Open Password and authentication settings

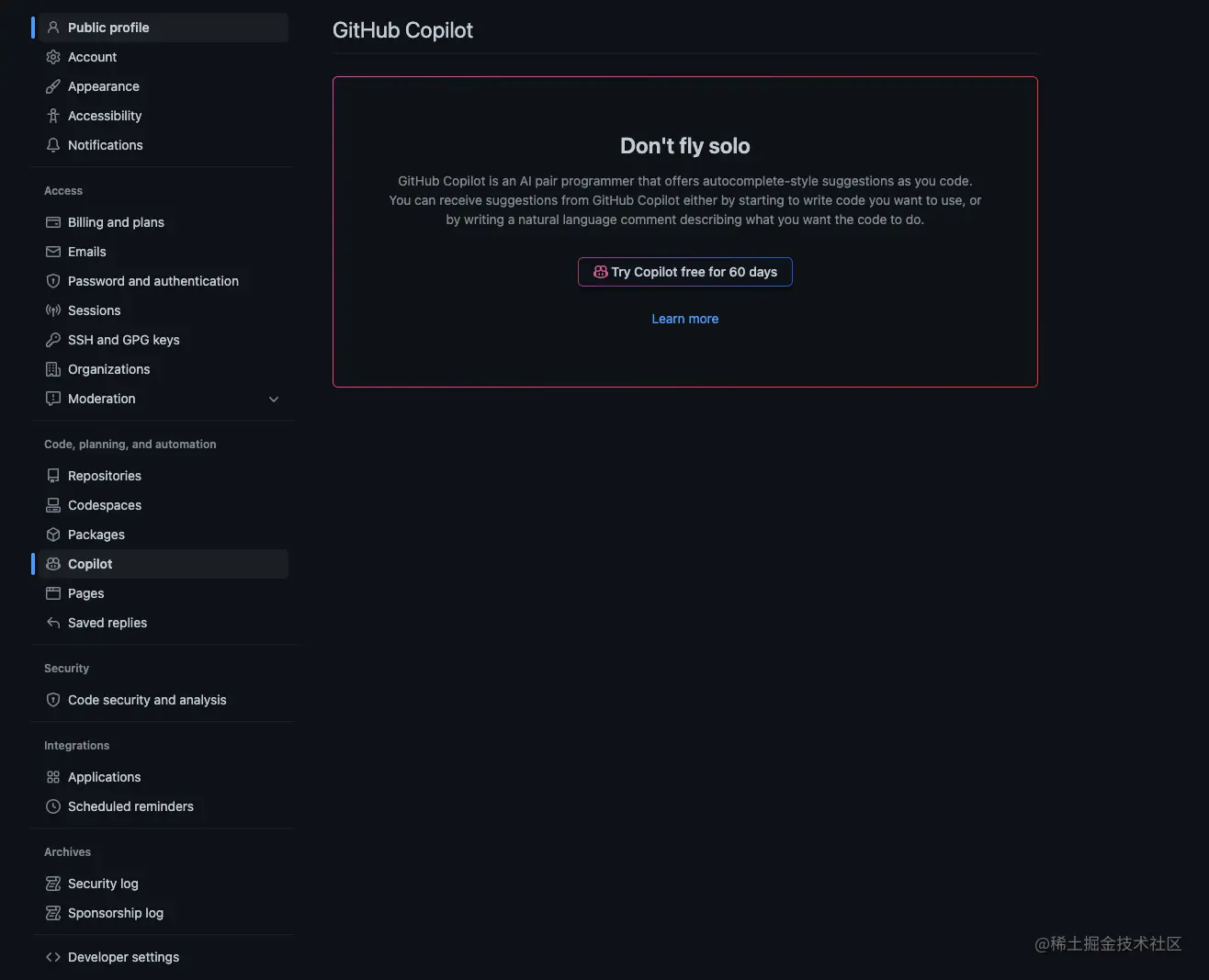153,280
